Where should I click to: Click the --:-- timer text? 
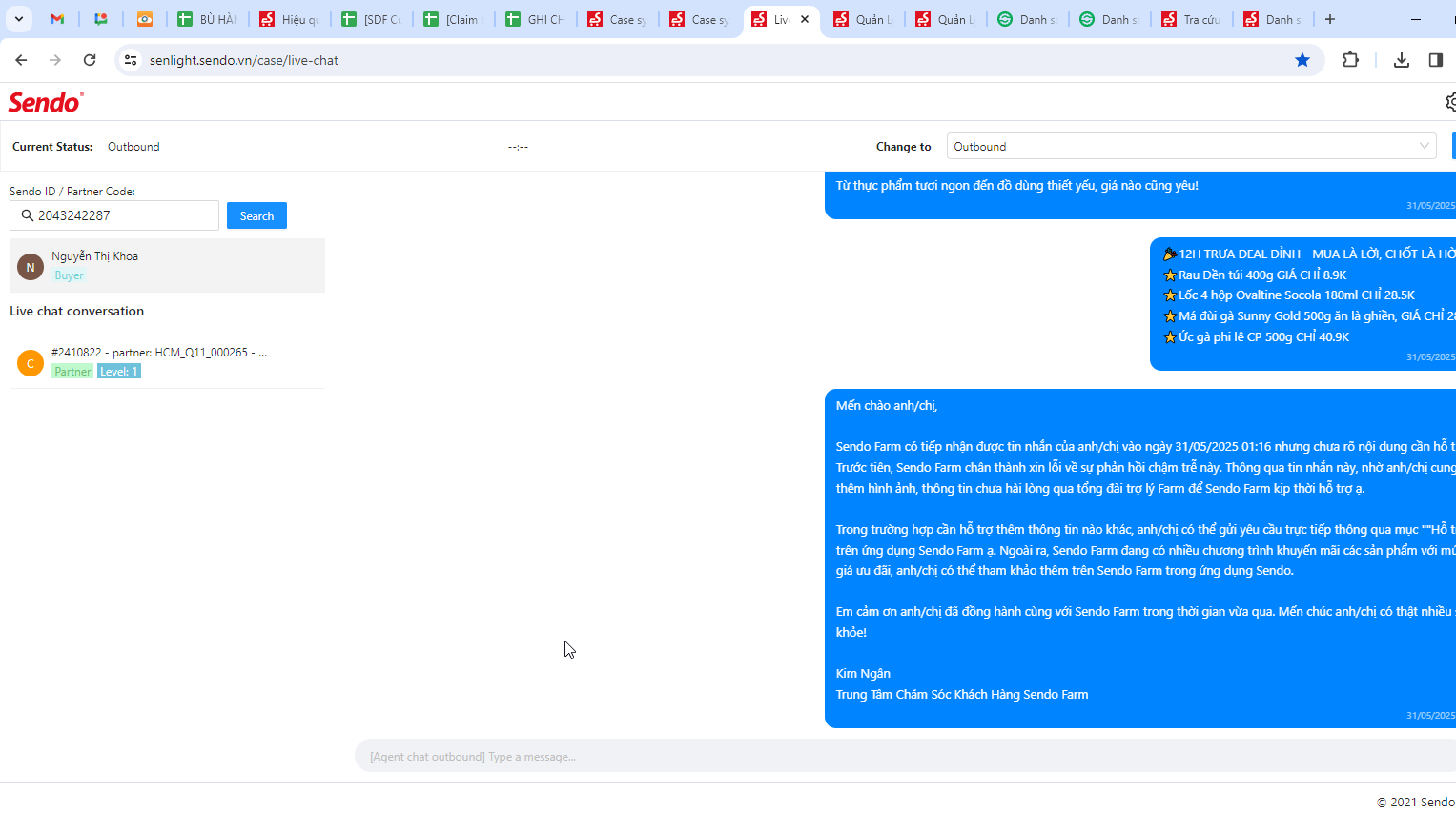tap(518, 147)
